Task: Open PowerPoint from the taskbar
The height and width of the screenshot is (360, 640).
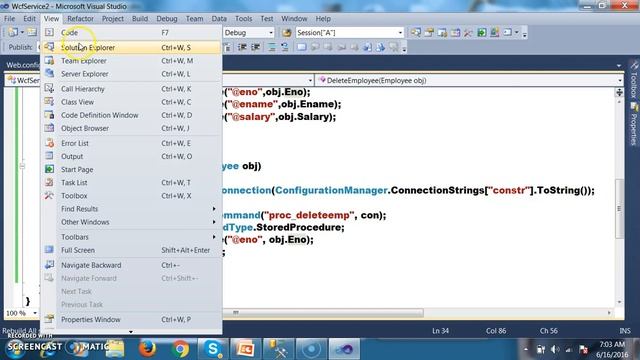Action: [x=246, y=349]
